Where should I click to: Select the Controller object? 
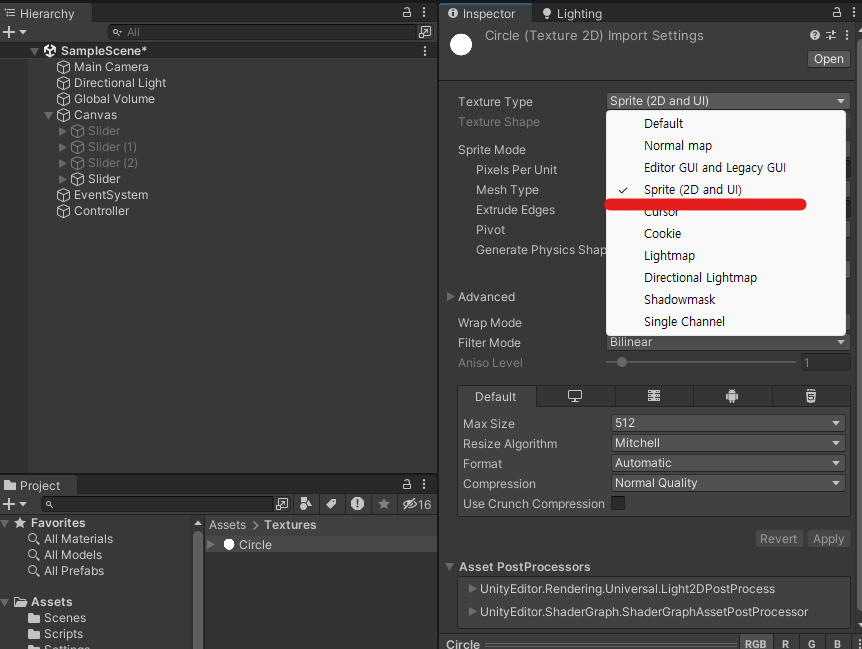[x=101, y=210]
